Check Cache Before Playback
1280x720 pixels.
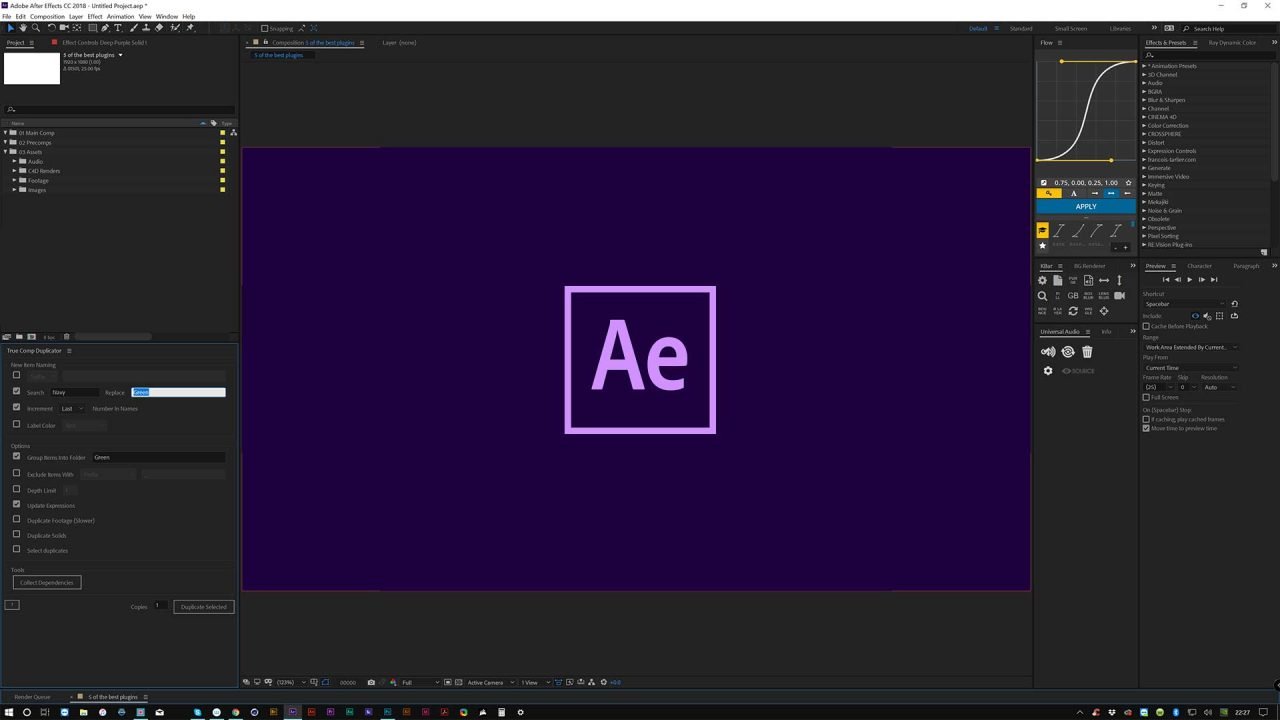(1146, 326)
